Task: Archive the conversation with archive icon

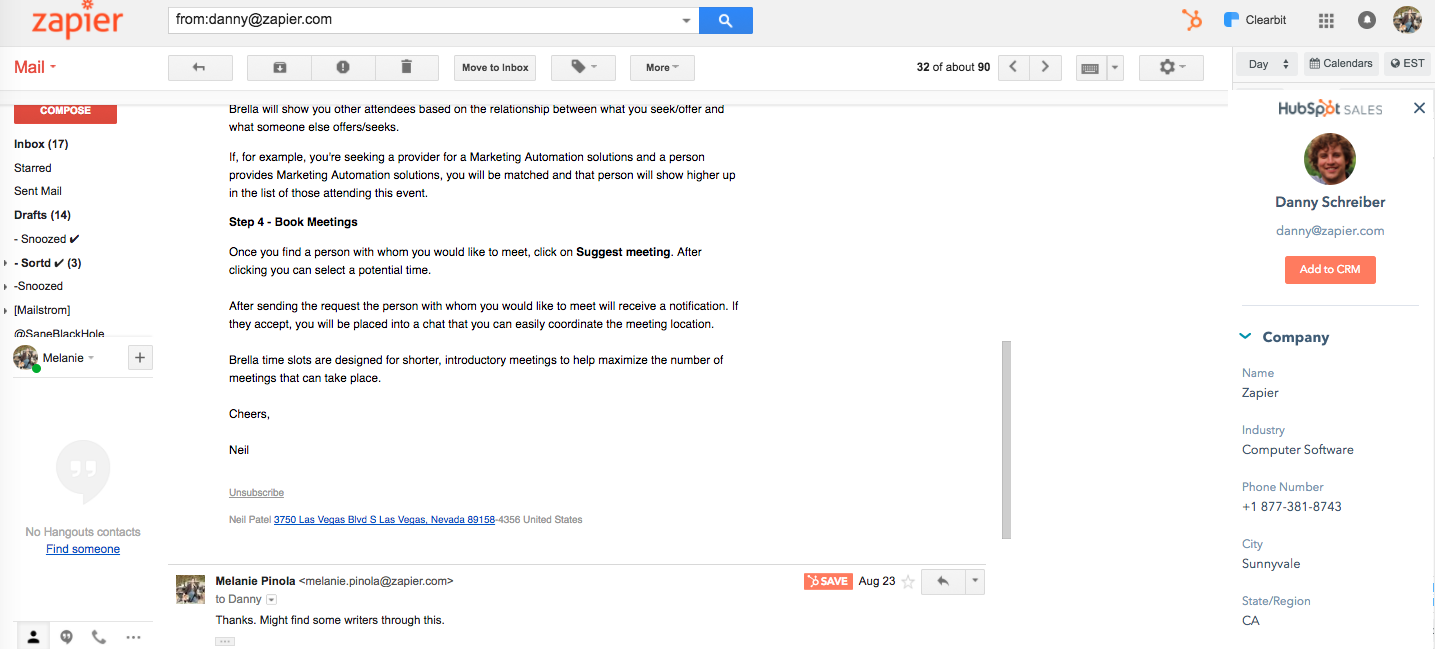Action: (279, 67)
